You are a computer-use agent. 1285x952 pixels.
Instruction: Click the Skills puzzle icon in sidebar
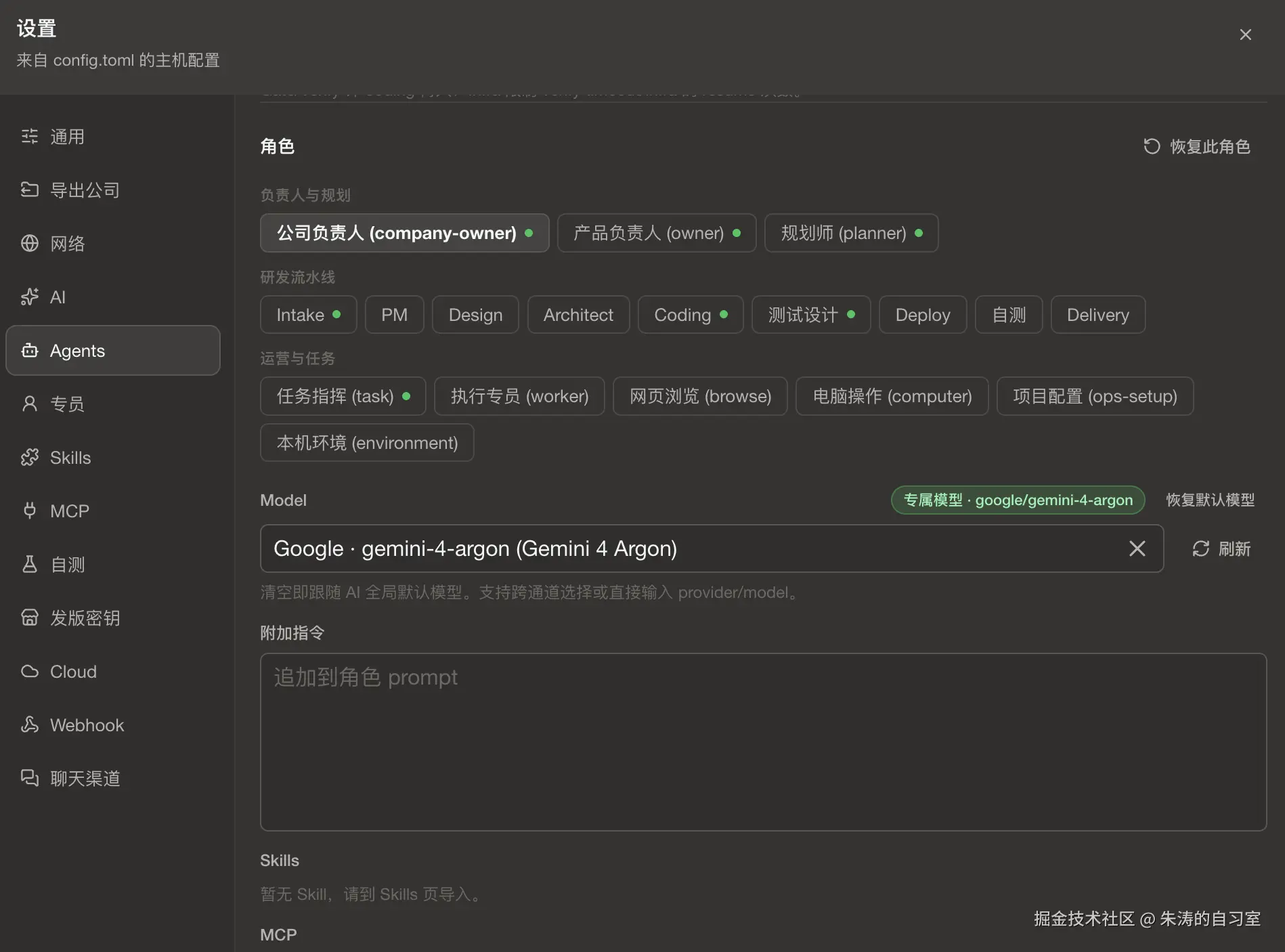pyautogui.click(x=30, y=458)
